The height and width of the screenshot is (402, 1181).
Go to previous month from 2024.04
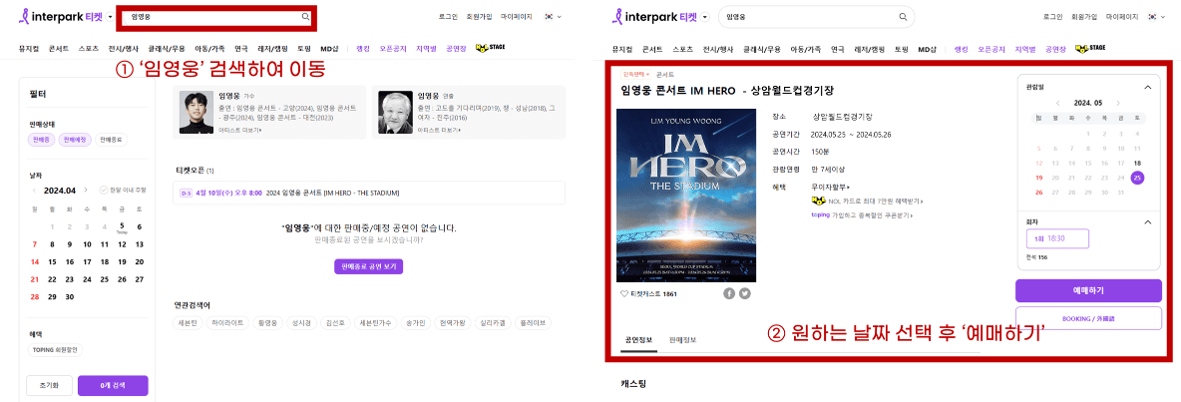(x=34, y=190)
